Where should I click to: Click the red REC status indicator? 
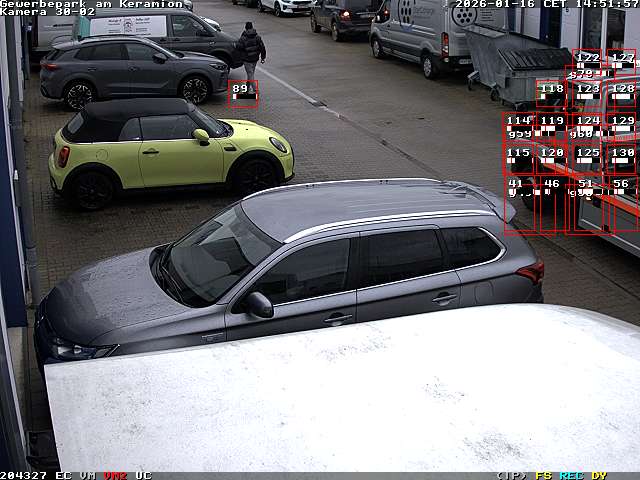pyautogui.click(x=572, y=475)
